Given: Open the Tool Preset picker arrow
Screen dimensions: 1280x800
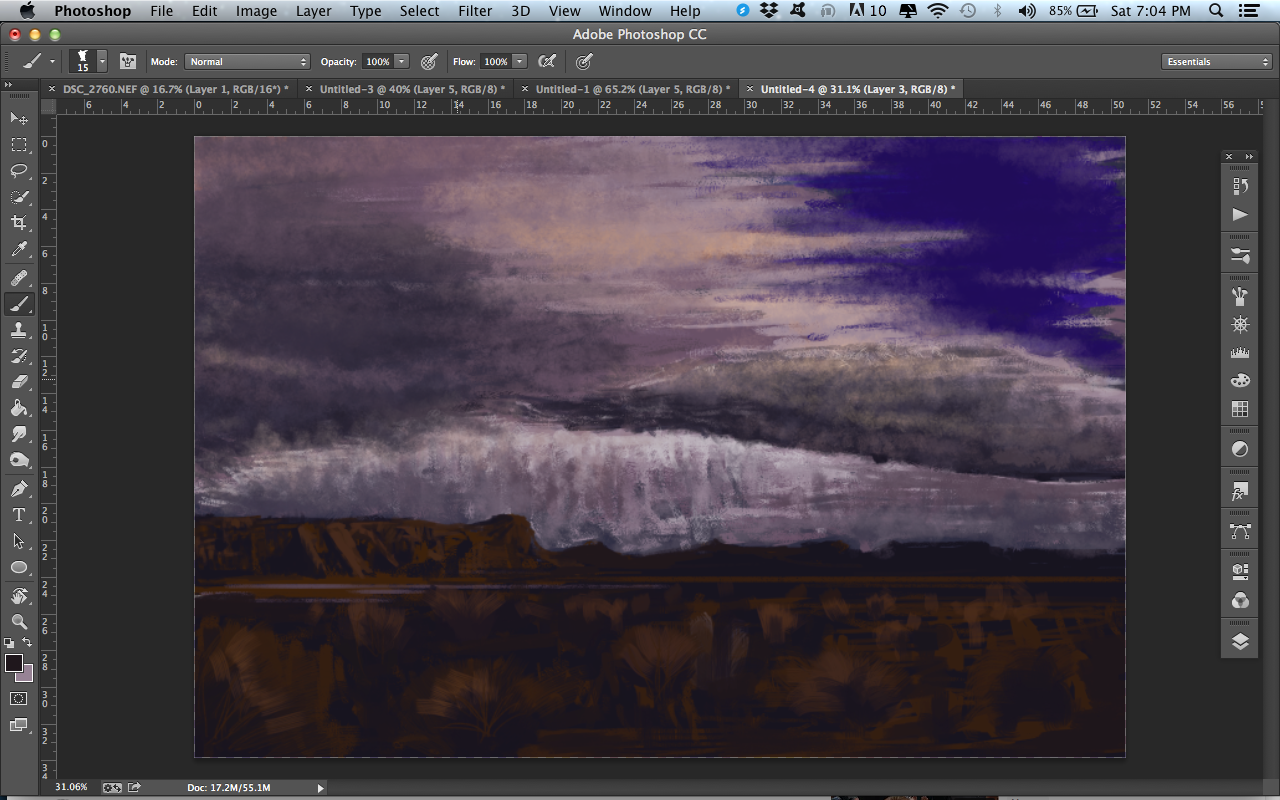Looking at the screenshot, I should point(52,61).
